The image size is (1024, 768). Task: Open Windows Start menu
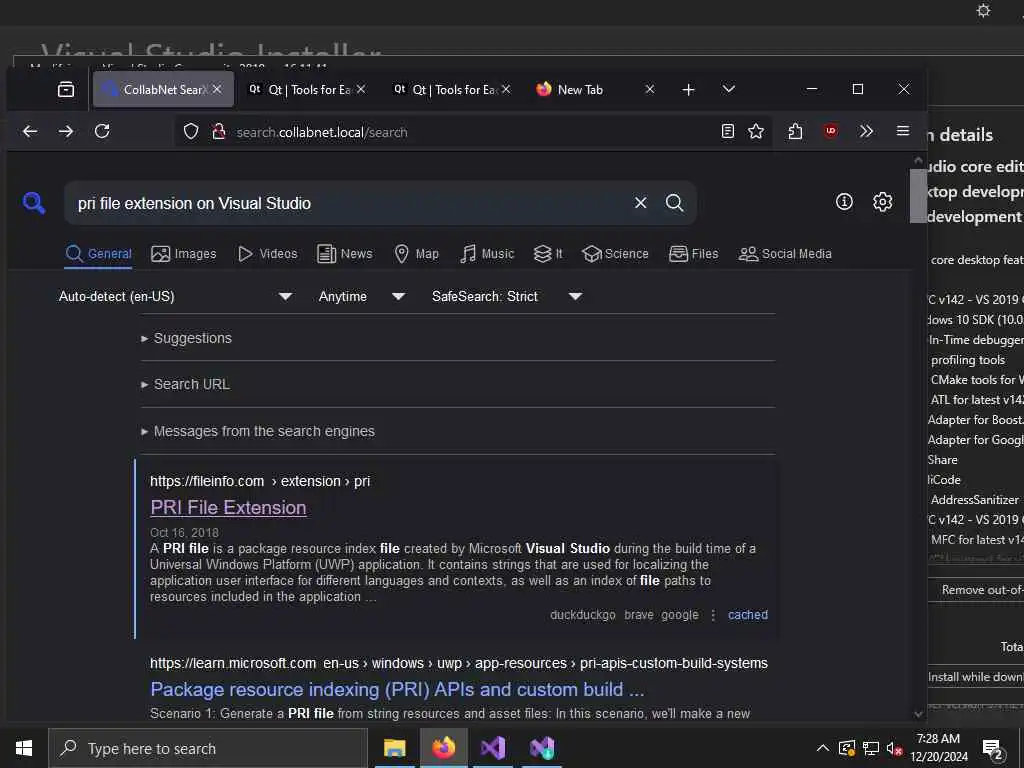pos(24,748)
